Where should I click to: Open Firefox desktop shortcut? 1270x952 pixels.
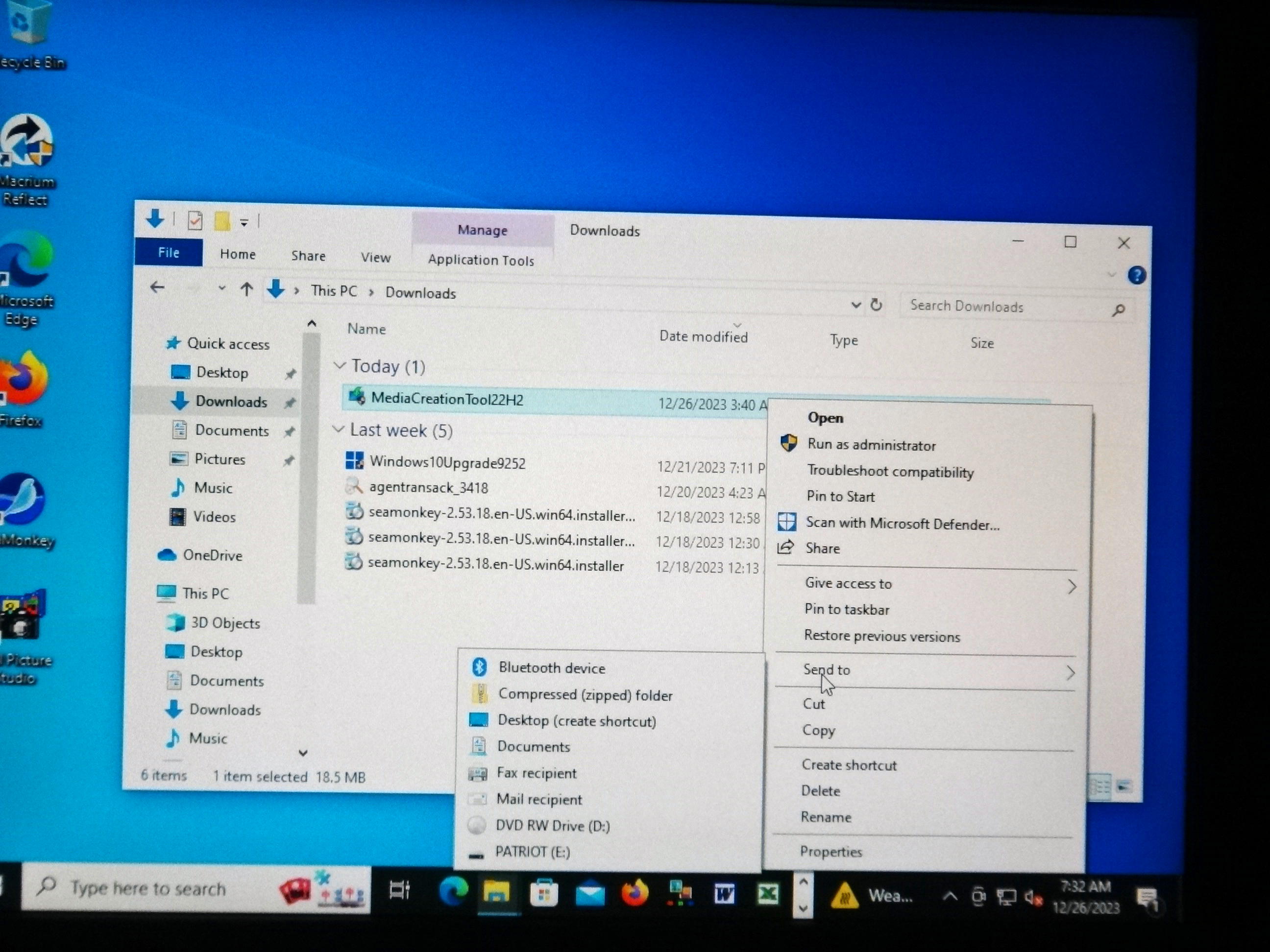click(23, 389)
